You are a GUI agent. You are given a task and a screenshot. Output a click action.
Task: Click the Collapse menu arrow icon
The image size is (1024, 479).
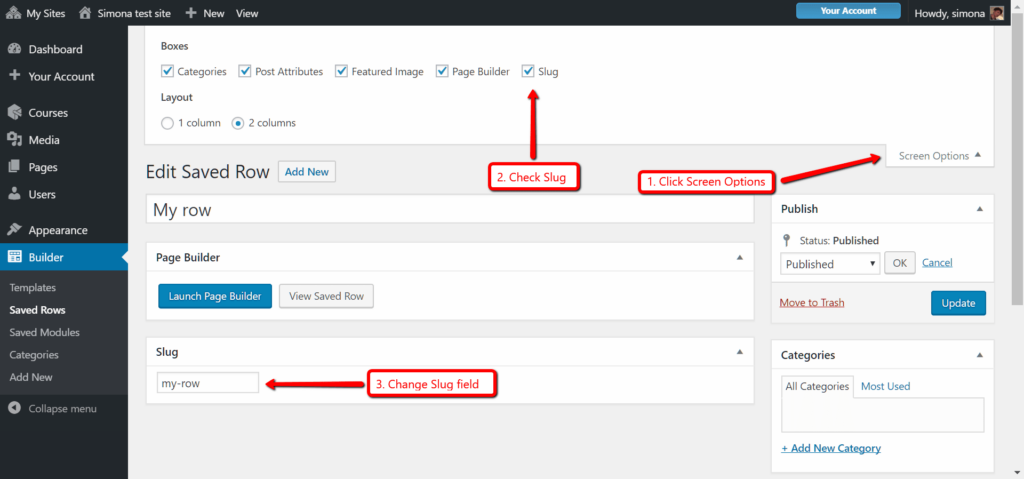(14, 408)
